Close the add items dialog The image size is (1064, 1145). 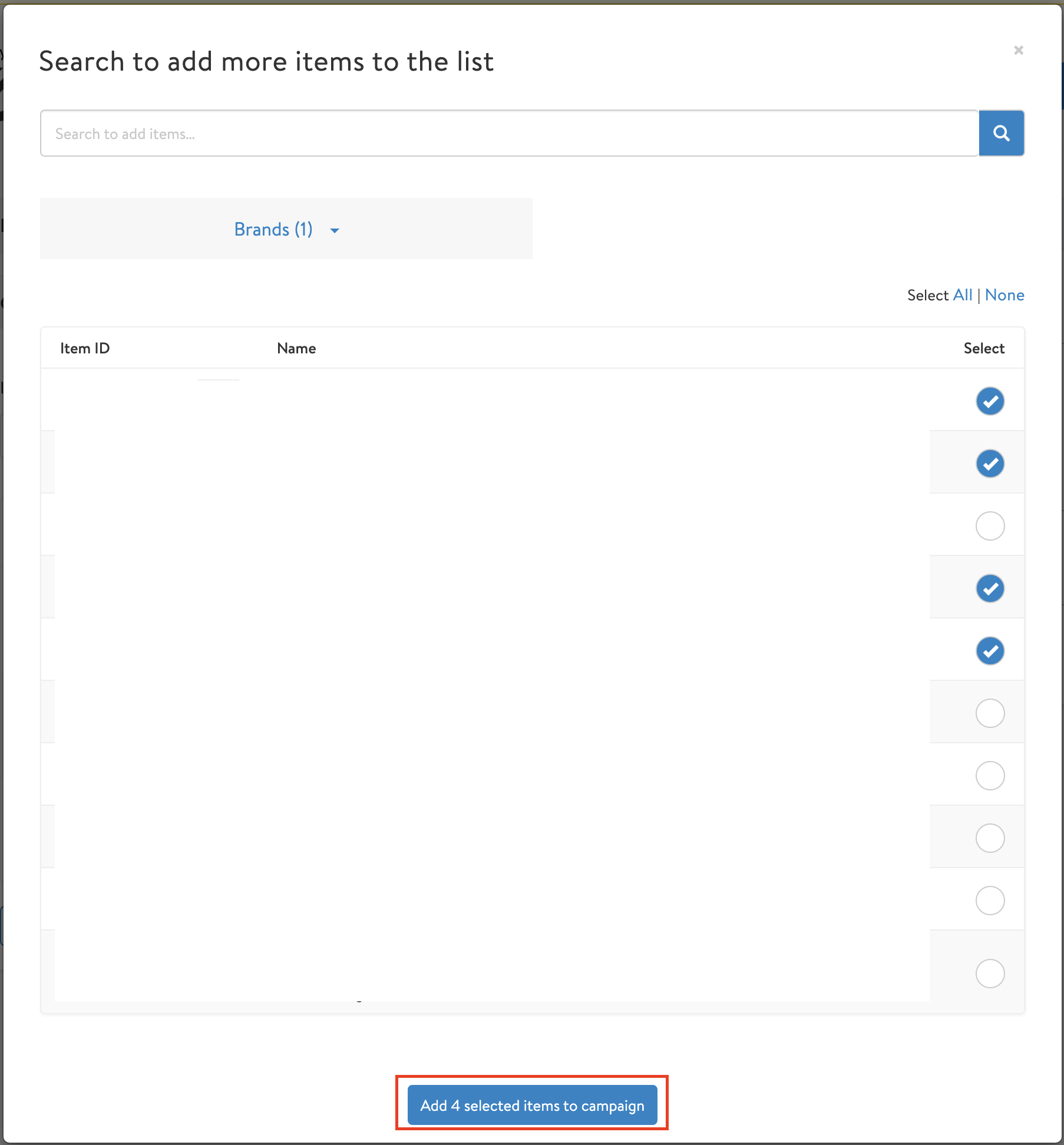(1018, 50)
